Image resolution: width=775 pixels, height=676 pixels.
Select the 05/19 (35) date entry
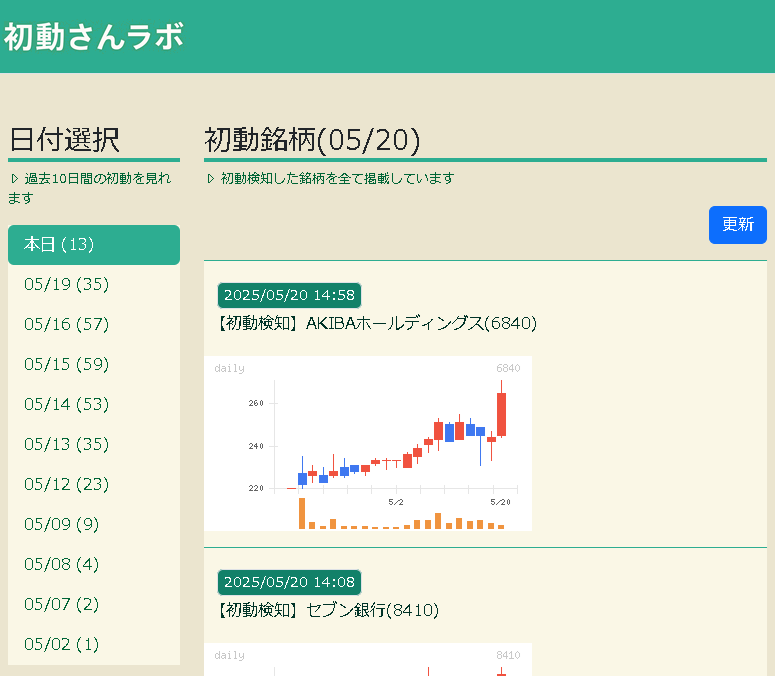(x=94, y=285)
